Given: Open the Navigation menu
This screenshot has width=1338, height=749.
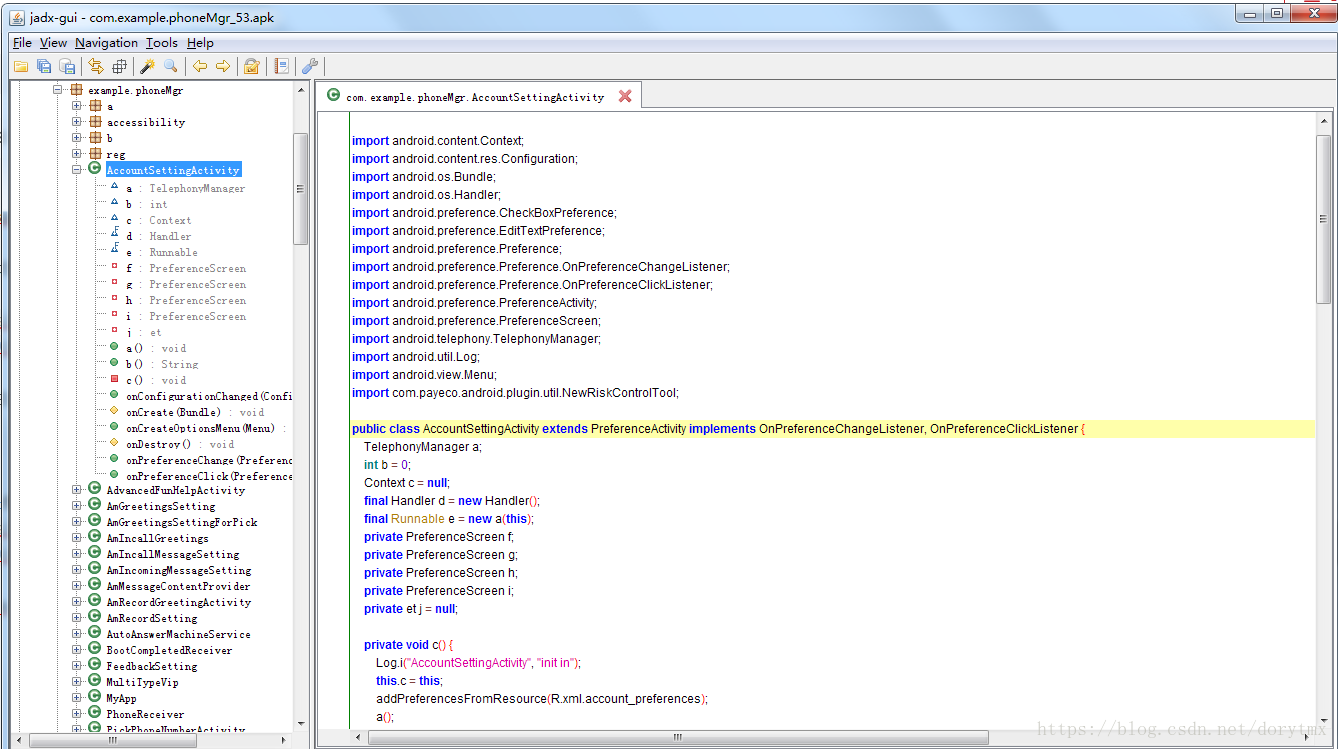Looking at the screenshot, I should (106, 43).
